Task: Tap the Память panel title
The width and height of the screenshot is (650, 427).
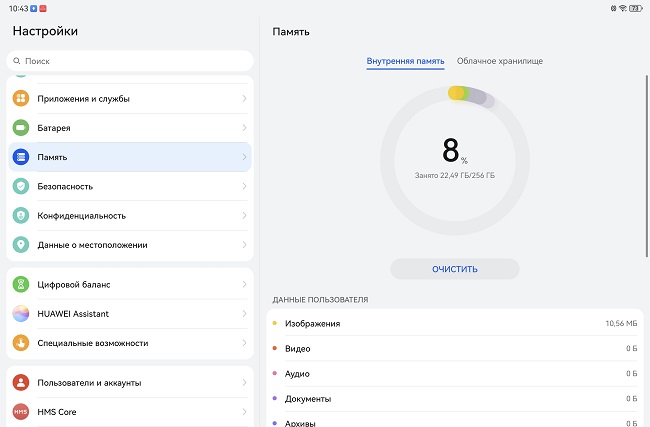Action: pyautogui.click(x=291, y=32)
